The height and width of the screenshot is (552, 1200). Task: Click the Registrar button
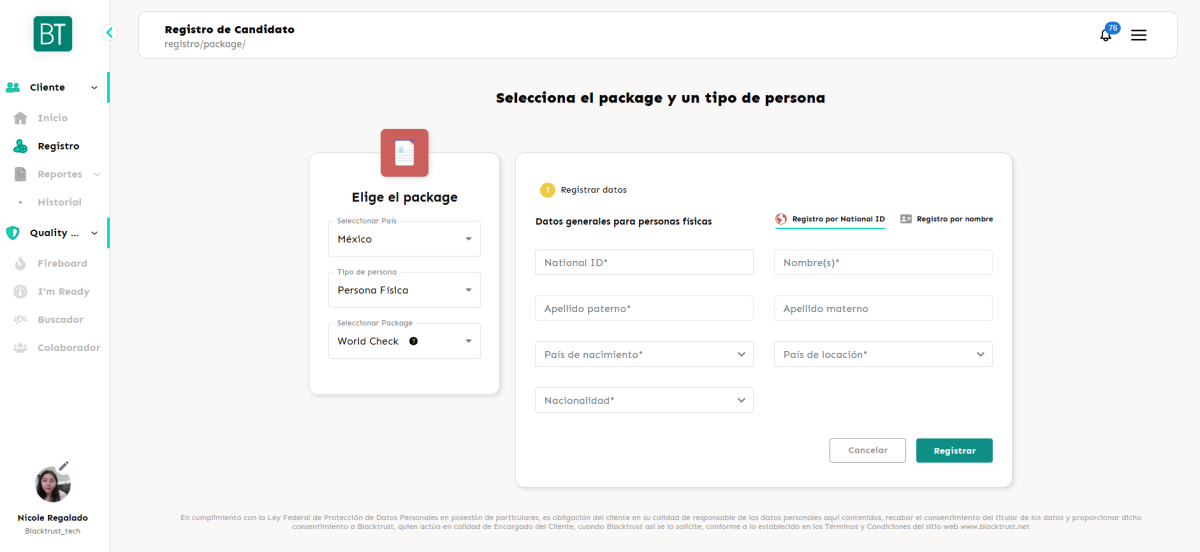point(954,450)
